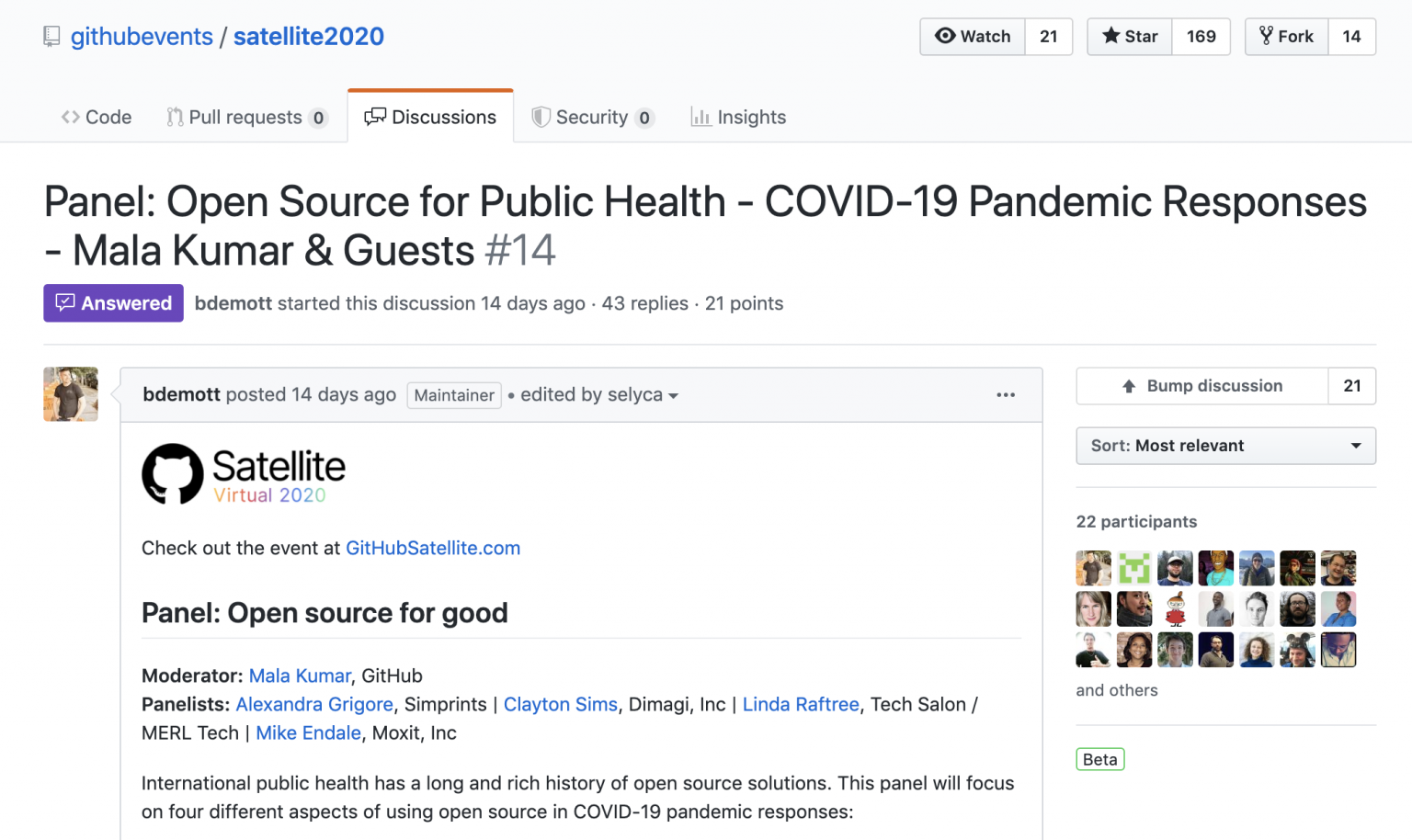Open the ellipsis menu on bdemott's post

1006,394
